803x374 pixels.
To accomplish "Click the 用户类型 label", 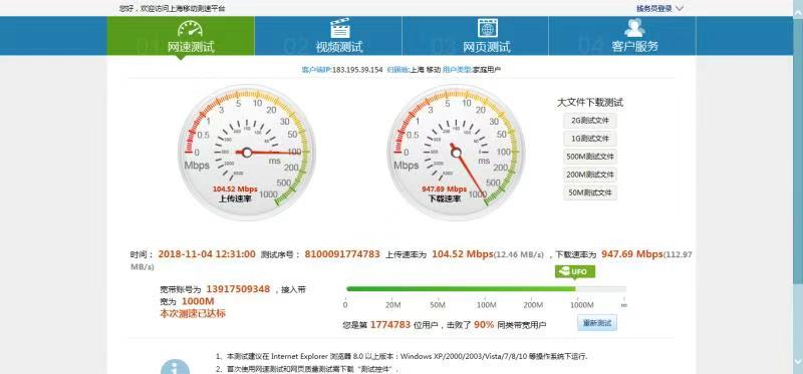I will coord(456,70).
